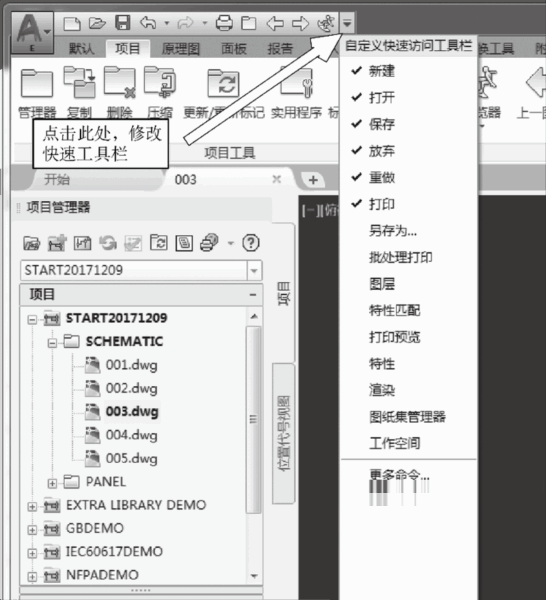Add a new drawing tab with plus button
The width and height of the screenshot is (546, 600).
pyautogui.click(x=313, y=179)
